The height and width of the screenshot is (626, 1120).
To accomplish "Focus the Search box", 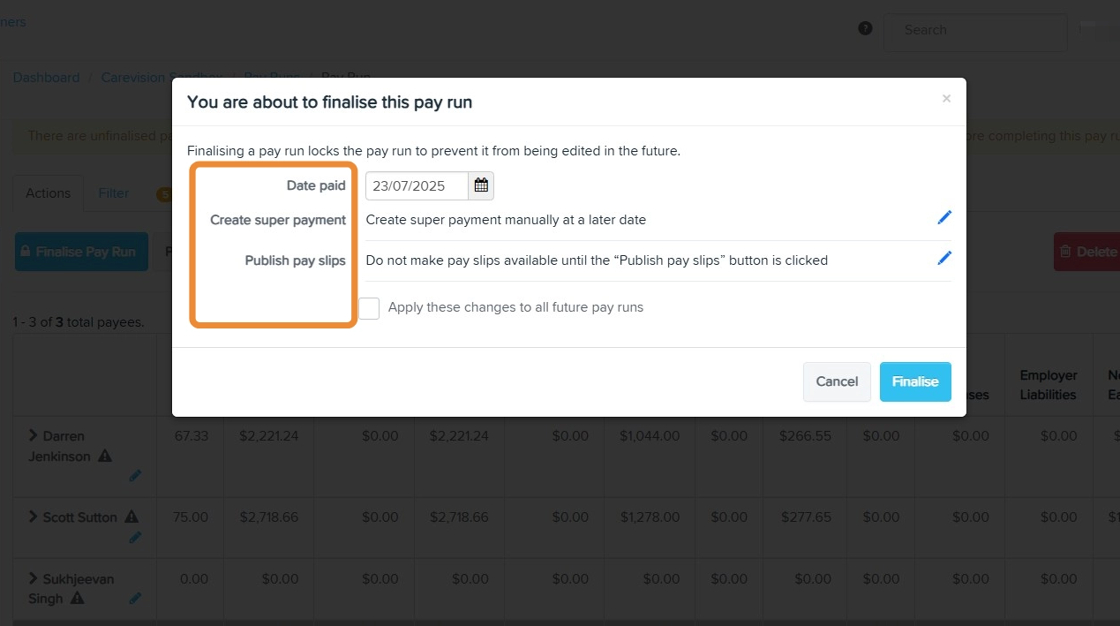I will 975,30.
